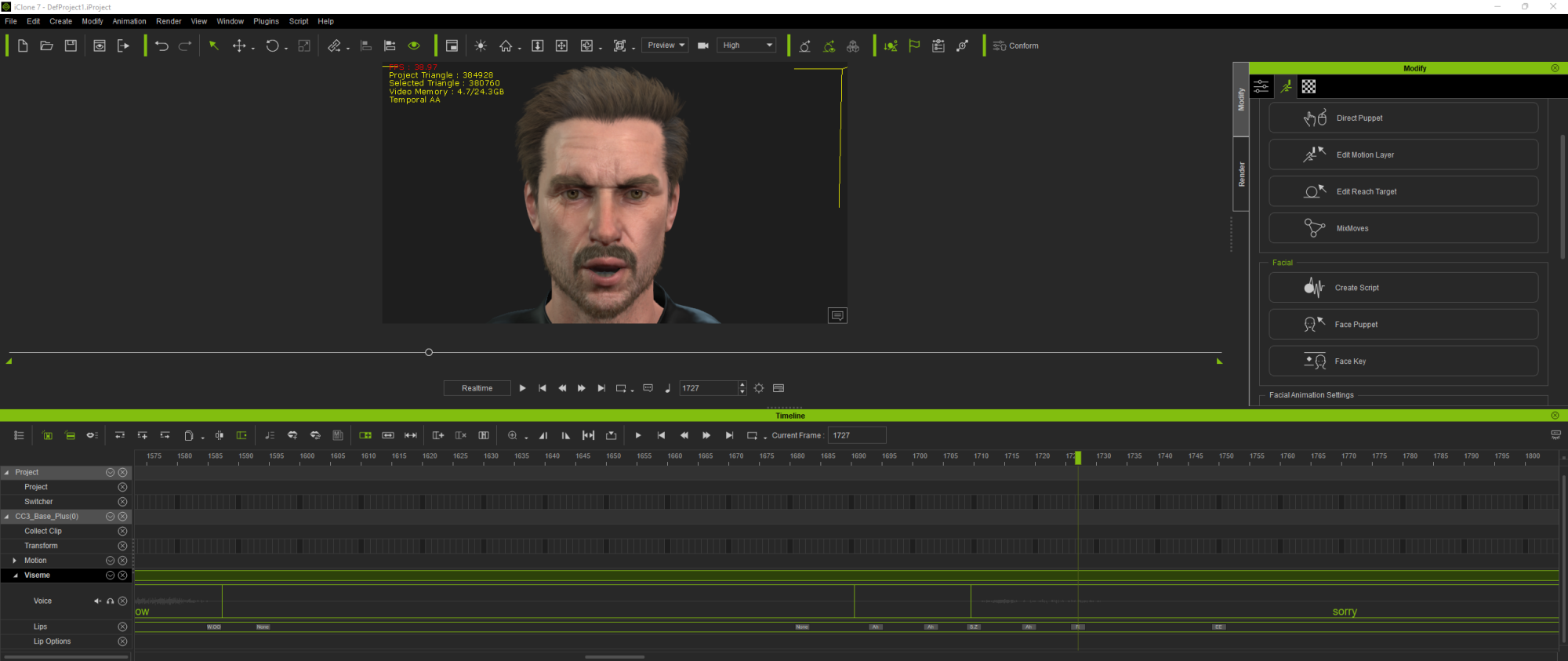This screenshot has height=661, width=1568.
Task: Close the Lip Options track
Action: click(122, 641)
